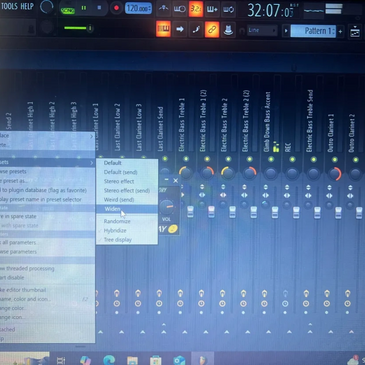
Task: Expand the Presets submenu arrow
Action: [91, 163]
